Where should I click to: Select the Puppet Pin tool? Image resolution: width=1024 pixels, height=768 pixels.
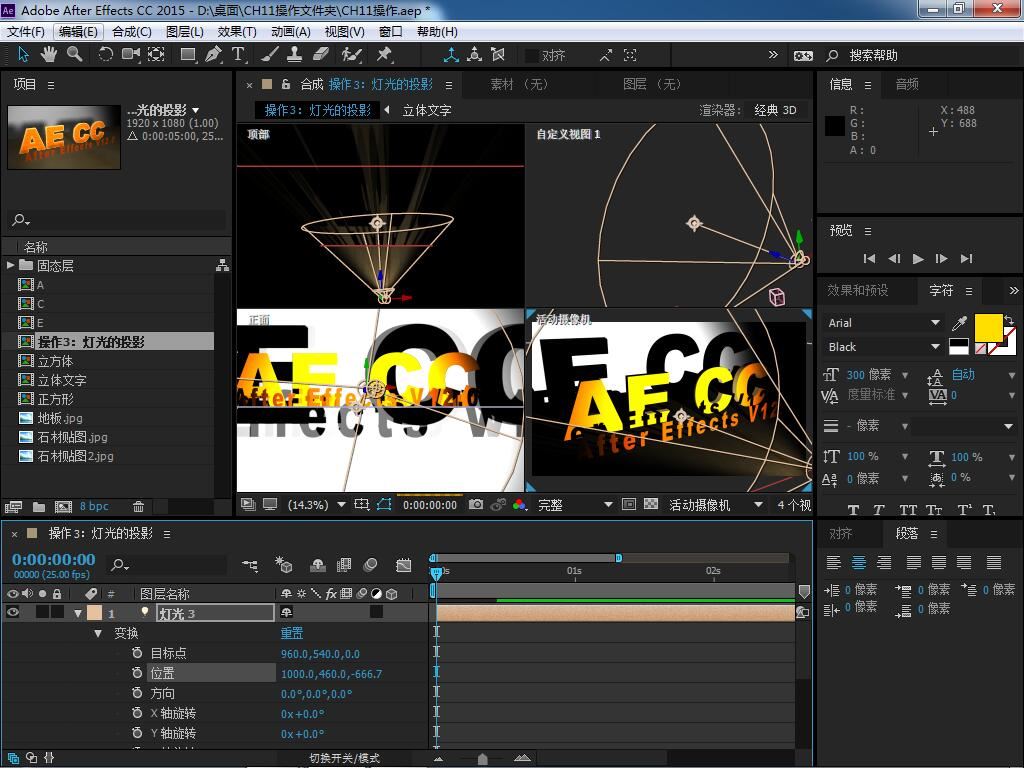(384, 55)
